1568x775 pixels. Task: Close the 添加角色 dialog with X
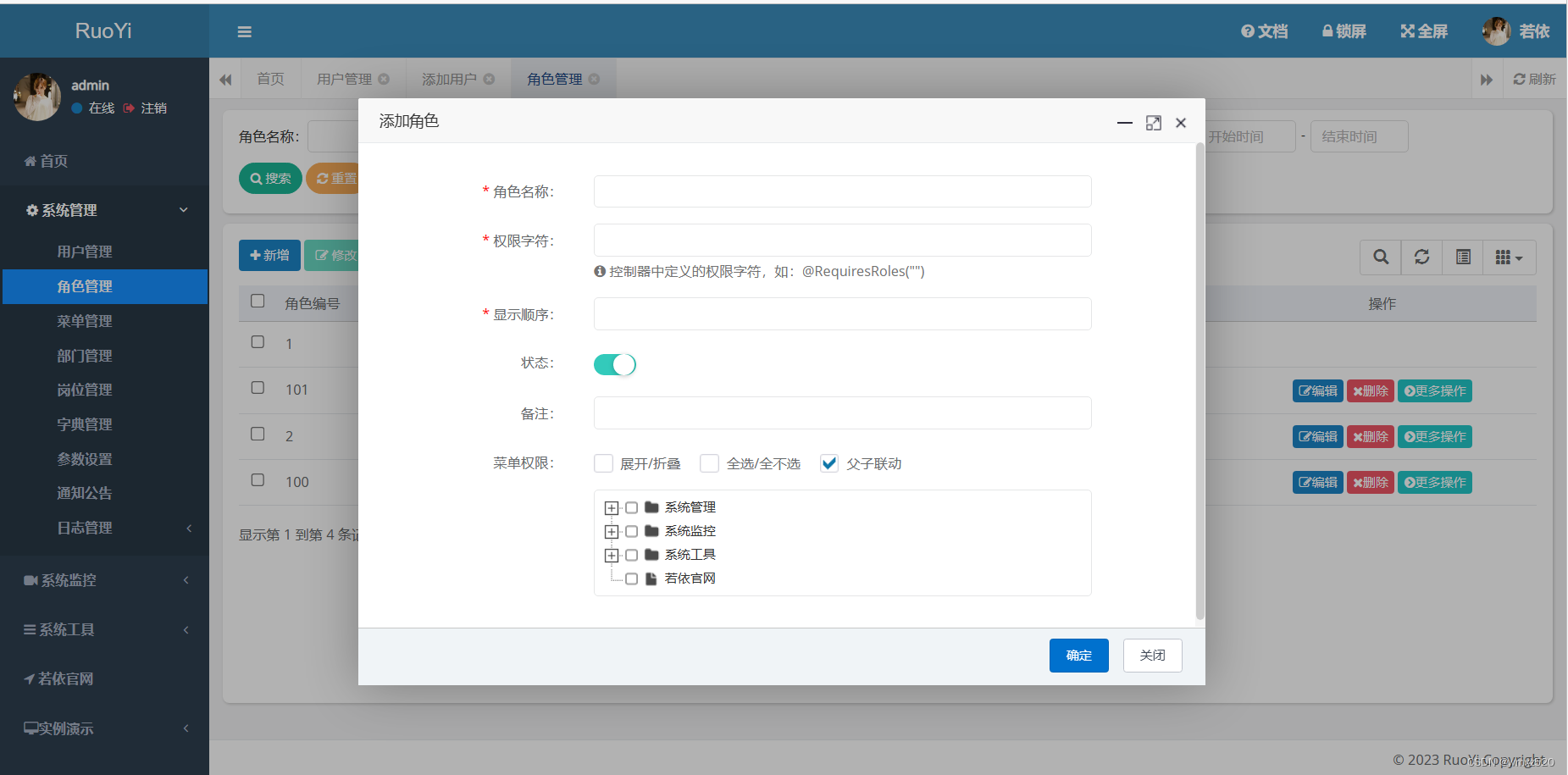click(1181, 123)
